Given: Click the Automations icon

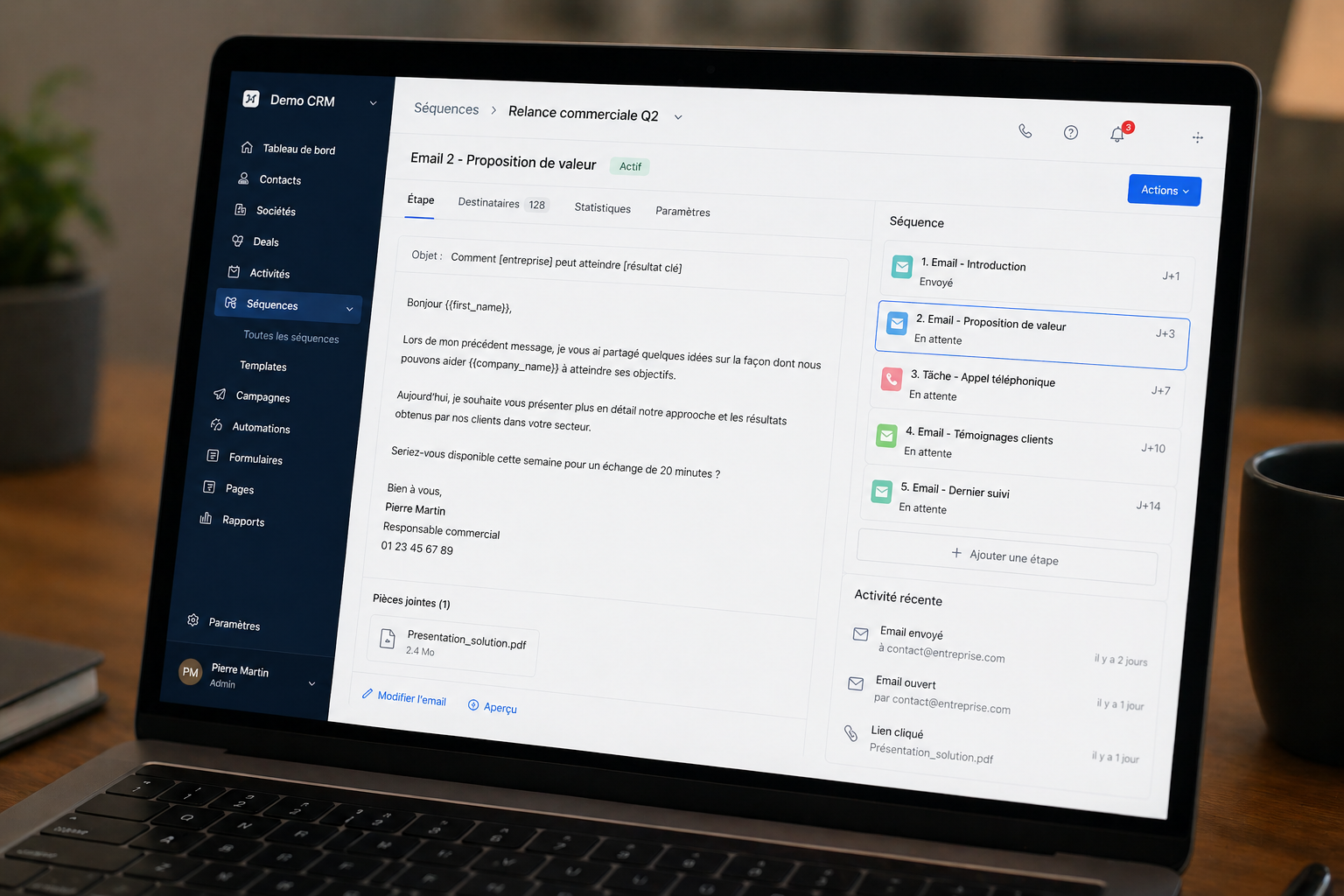Looking at the screenshot, I should (x=217, y=424).
